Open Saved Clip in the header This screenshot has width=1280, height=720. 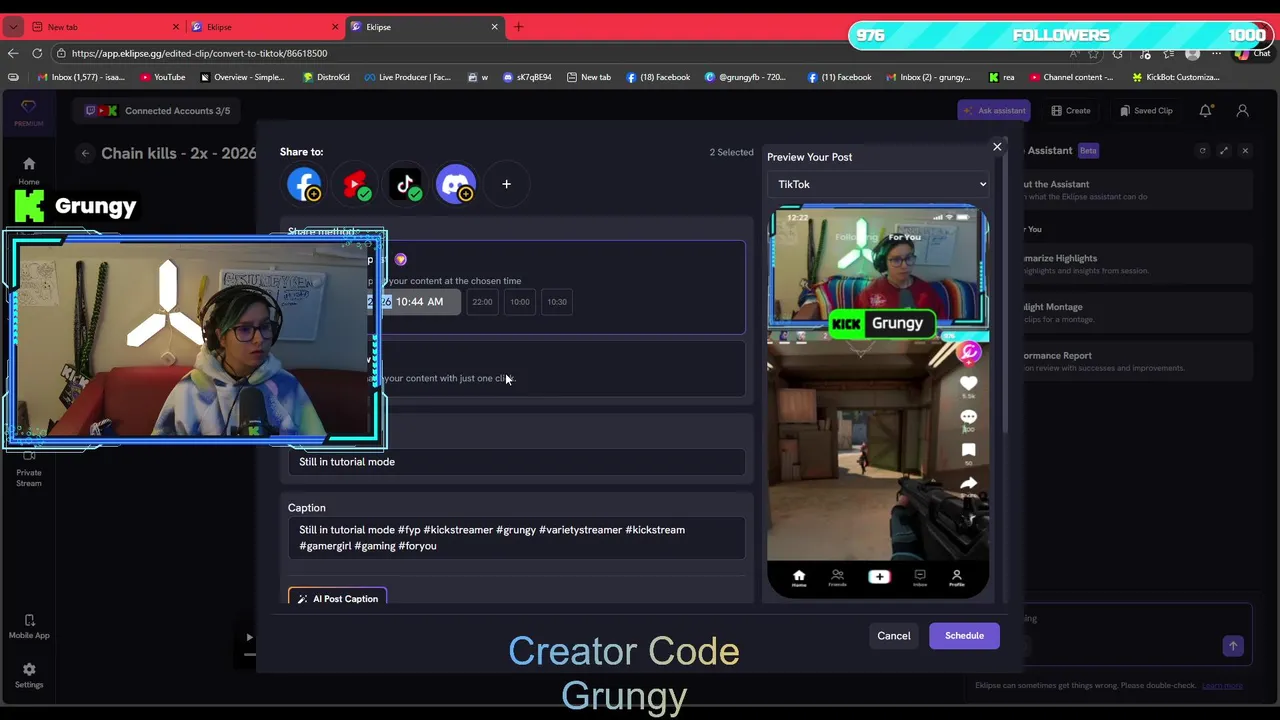pyautogui.click(x=1146, y=111)
